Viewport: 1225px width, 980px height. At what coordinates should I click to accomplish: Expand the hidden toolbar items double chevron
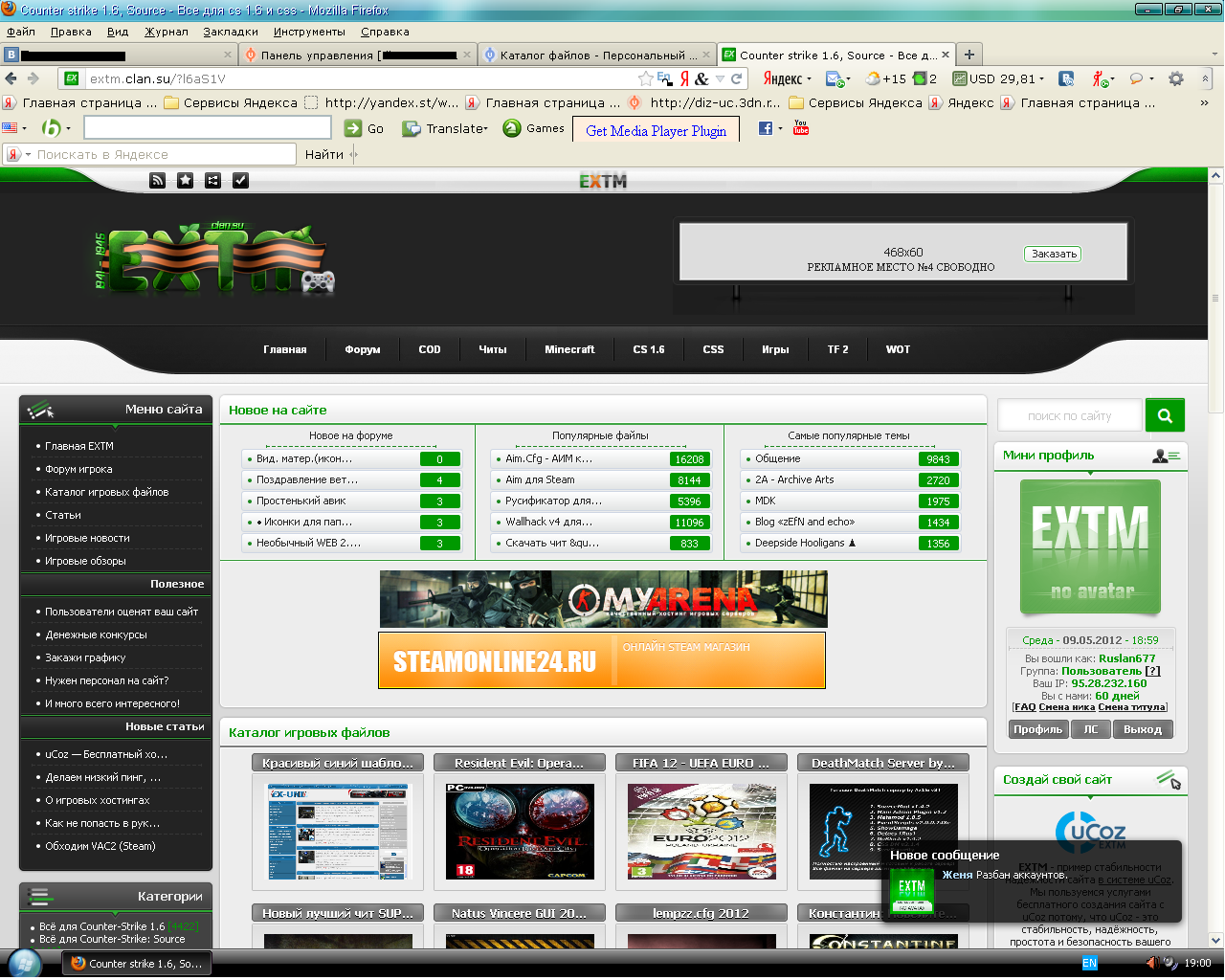1205,78
